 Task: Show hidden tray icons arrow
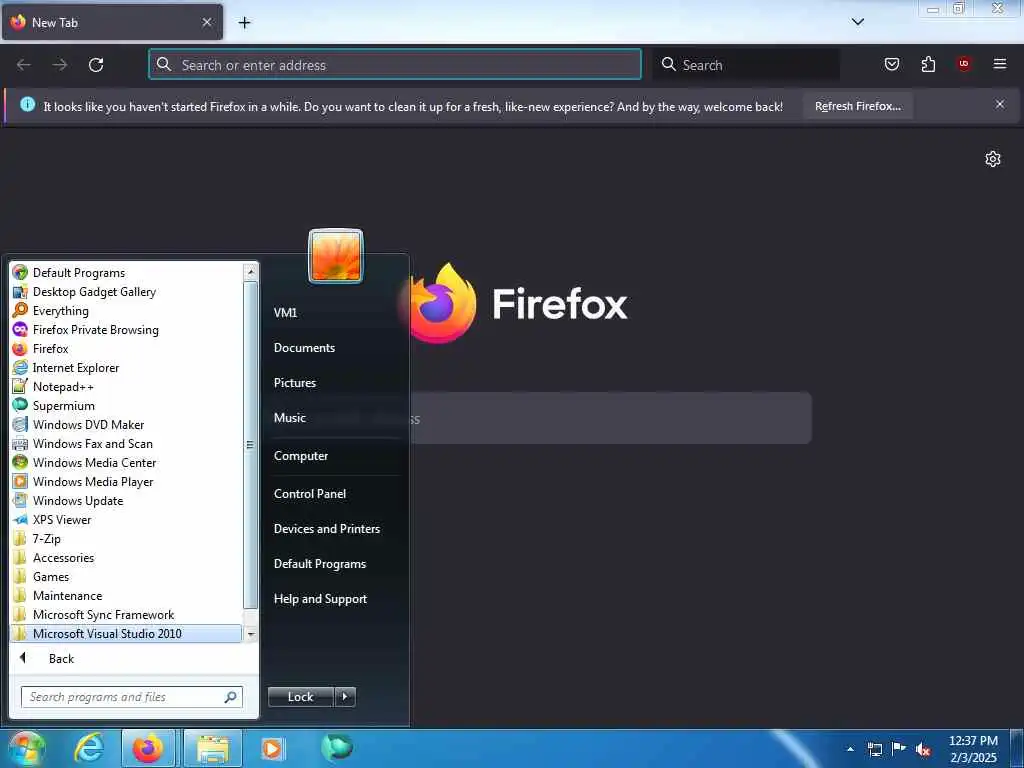point(850,749)
